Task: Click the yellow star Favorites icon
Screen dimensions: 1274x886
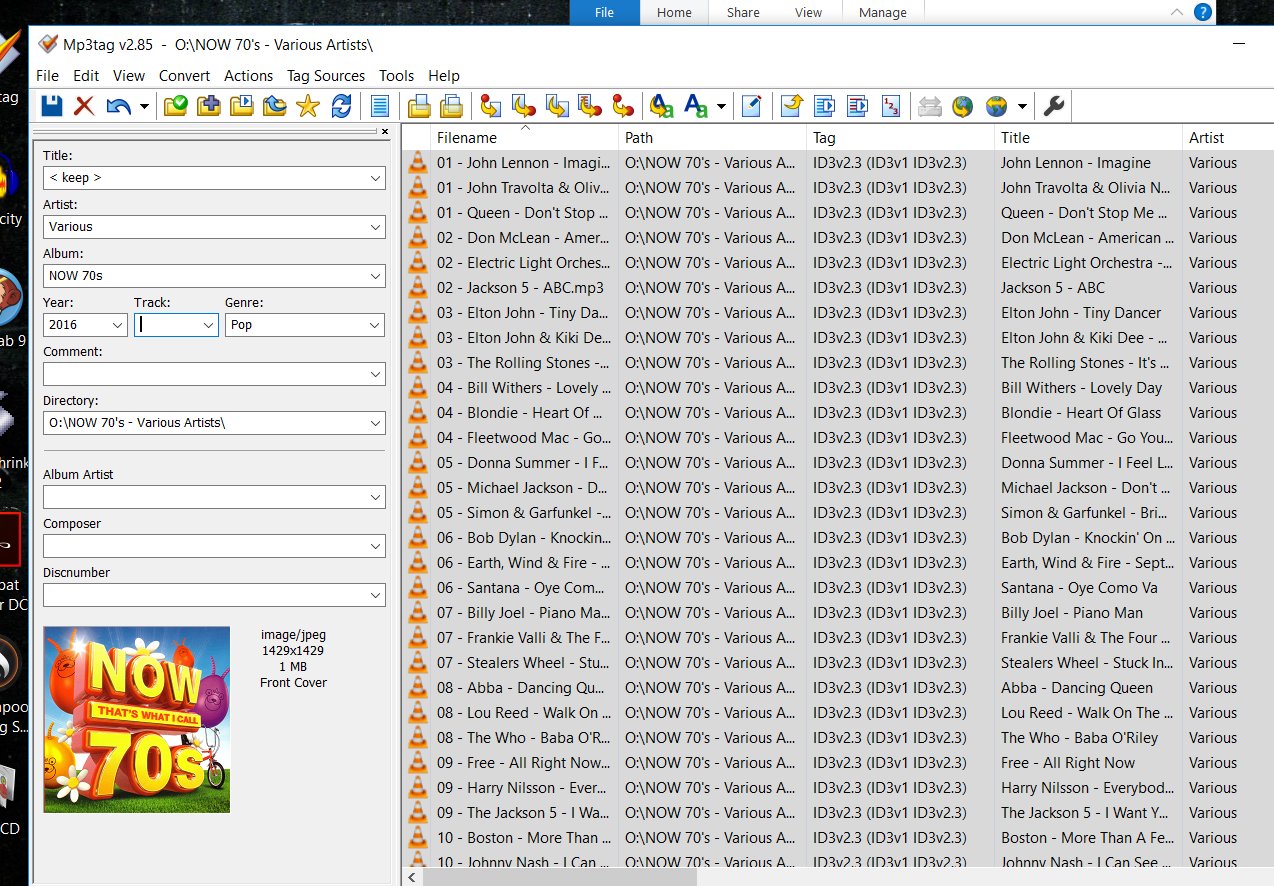Action: point(308,106)
